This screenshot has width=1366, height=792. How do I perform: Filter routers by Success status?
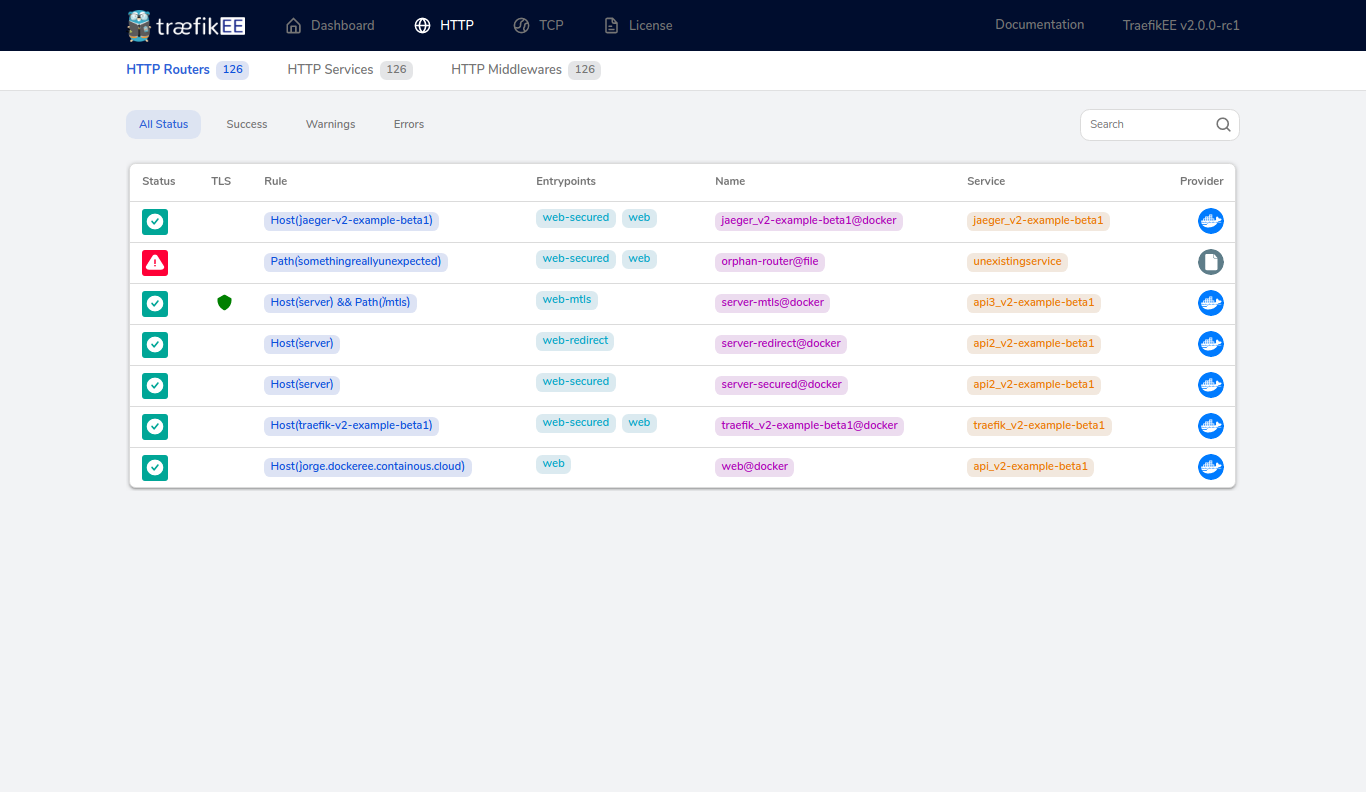tap(246, 125)
